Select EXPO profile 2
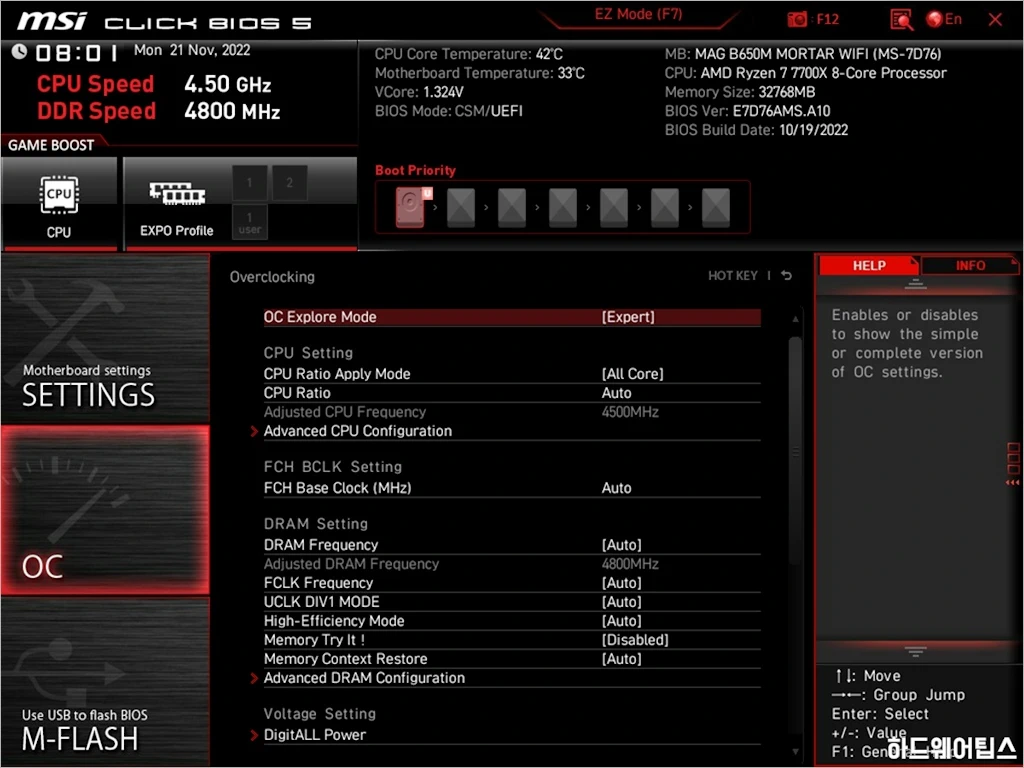The width and height of the screenshot is (1024, 768). tap(289, 183)
